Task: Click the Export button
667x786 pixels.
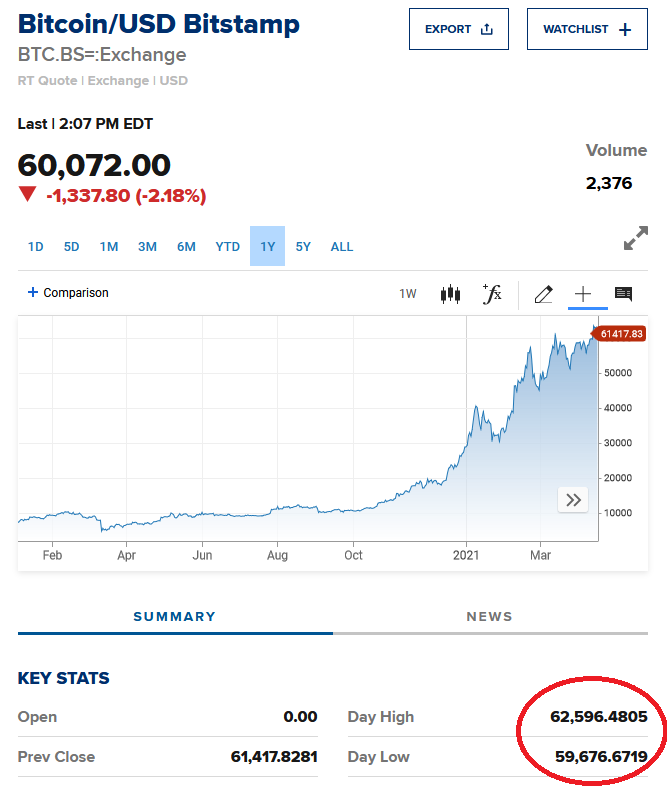Action: [459, 29]
